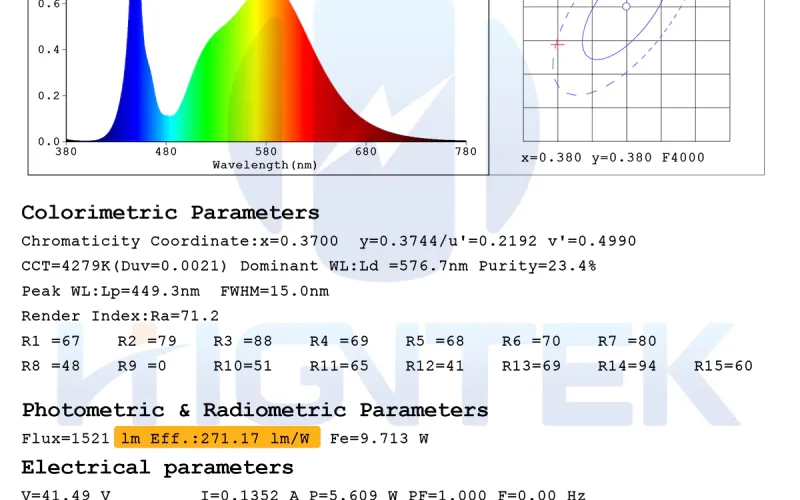
Task: Click the red cross chromaticity marker
Action: (x=558, y=45)
